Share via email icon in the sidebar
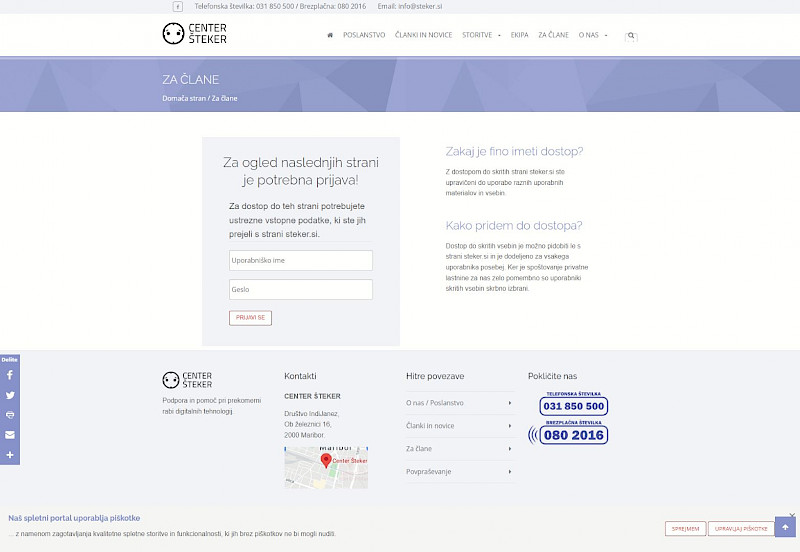Viewport: 800px width, 552px height. coord(10,435)
